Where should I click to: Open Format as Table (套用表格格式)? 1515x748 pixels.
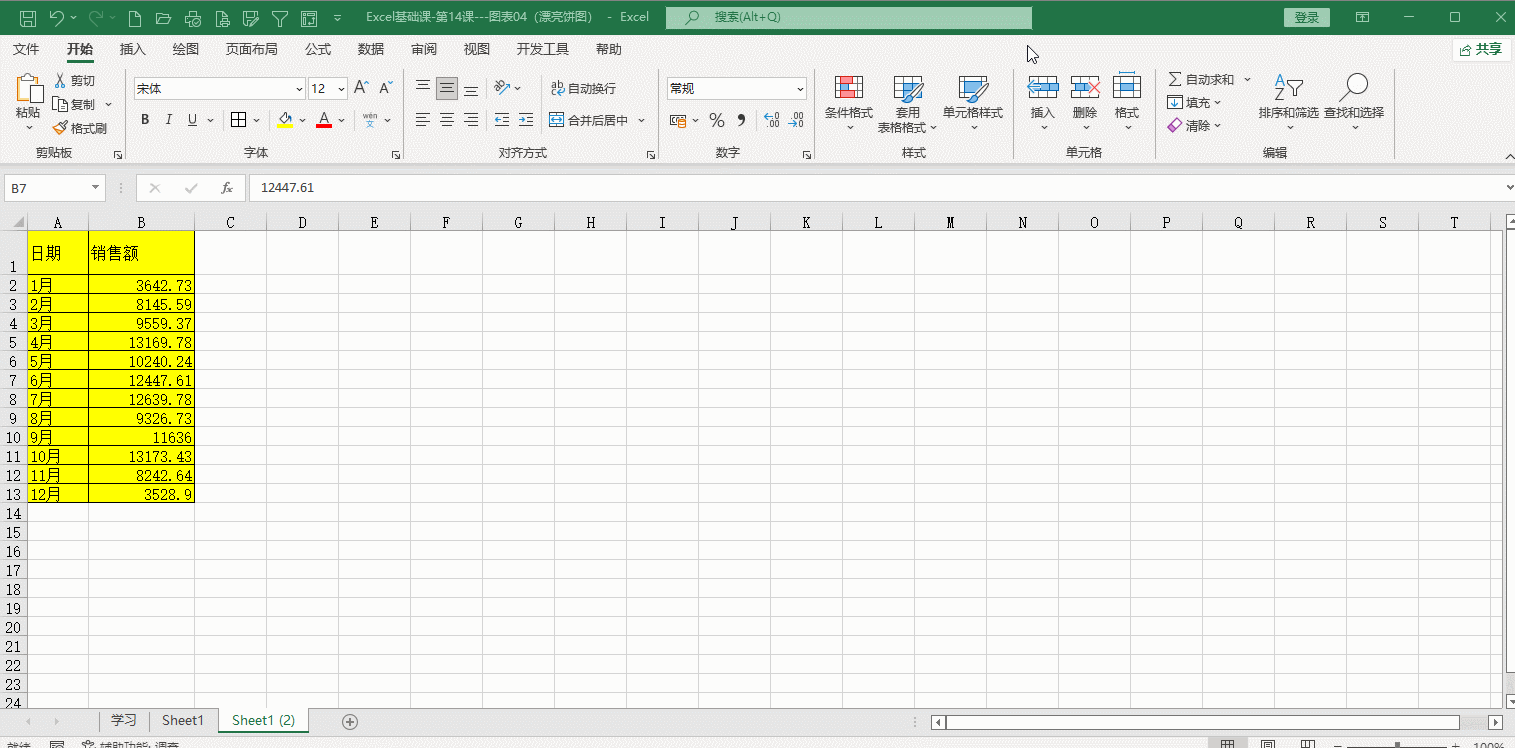tap(908, 103)
